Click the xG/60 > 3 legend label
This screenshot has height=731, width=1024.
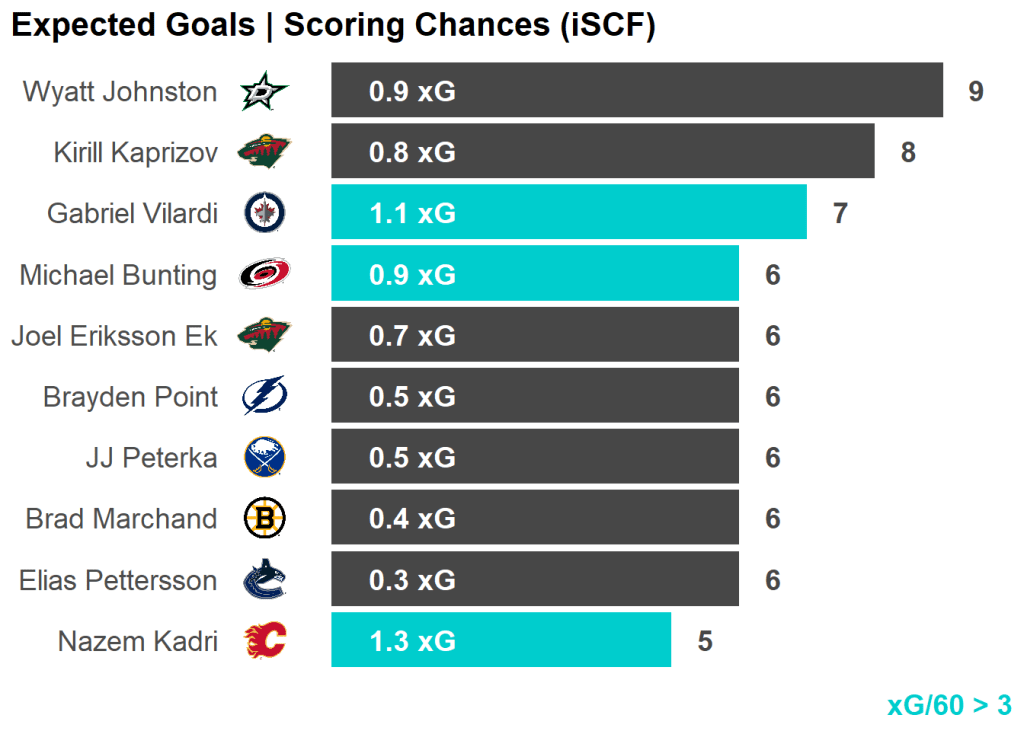tap(949, 705)
